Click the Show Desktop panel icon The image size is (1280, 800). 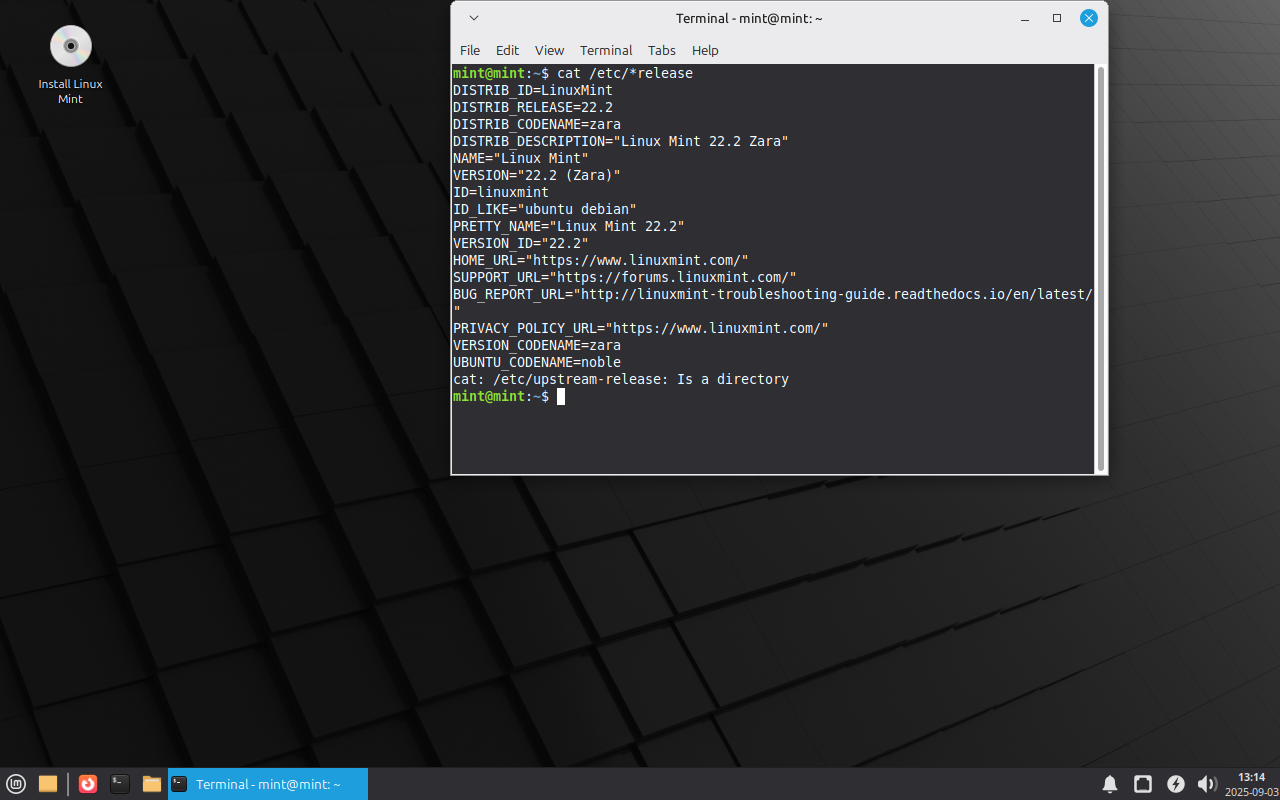47,784
